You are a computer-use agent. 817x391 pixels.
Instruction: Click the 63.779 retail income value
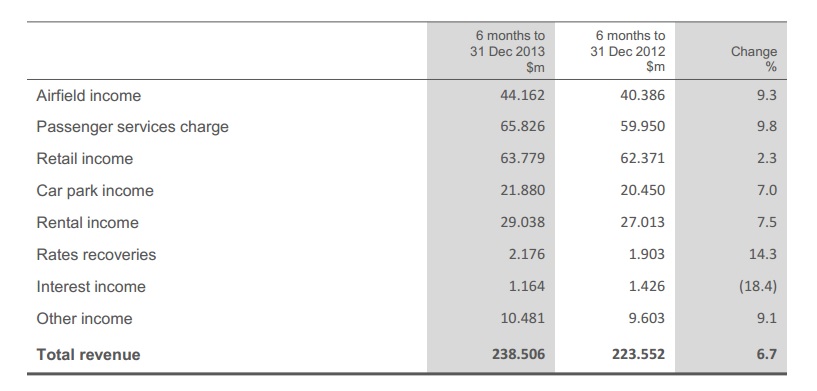523,158
